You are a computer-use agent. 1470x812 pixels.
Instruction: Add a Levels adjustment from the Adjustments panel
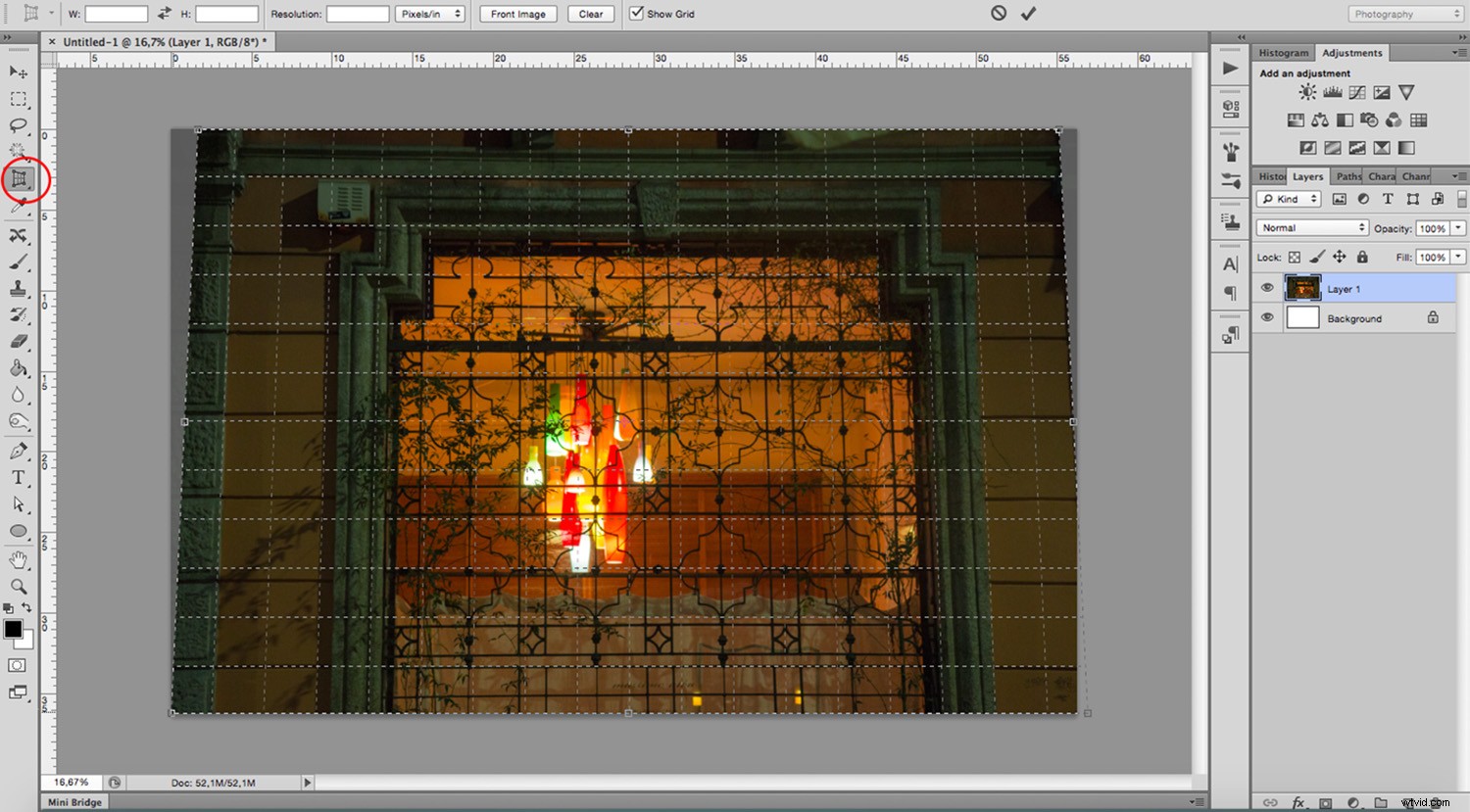point(1332,91)
